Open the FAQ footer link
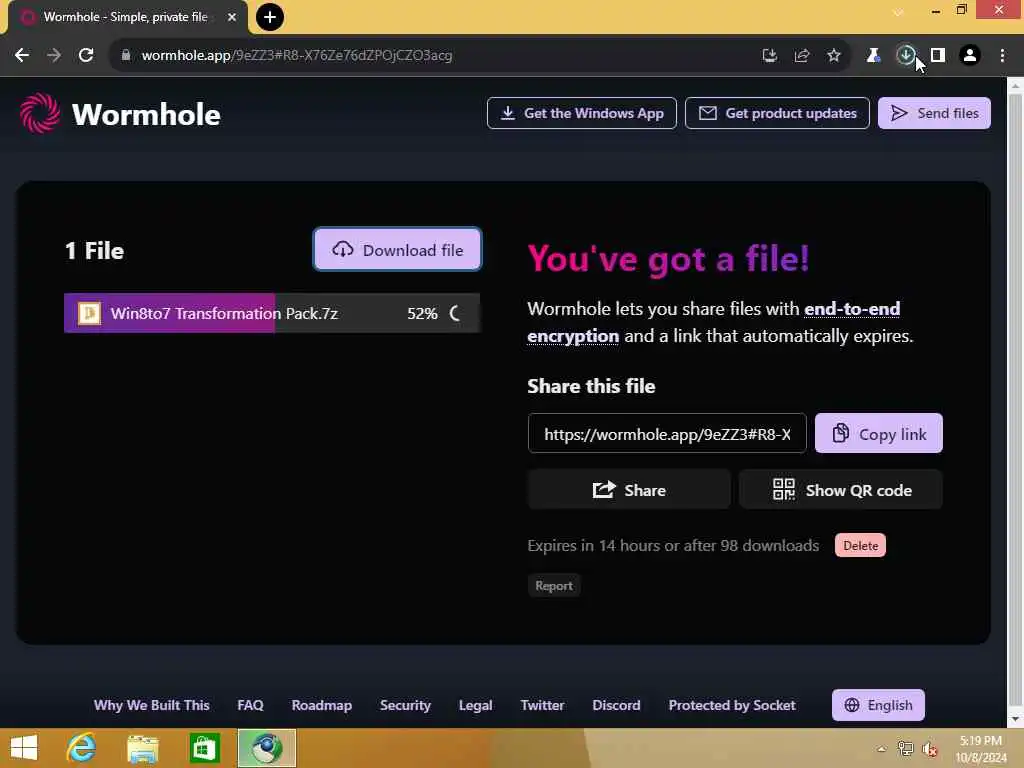The height and width of the screenshot is (768, 1024). (x=250, y=705)
